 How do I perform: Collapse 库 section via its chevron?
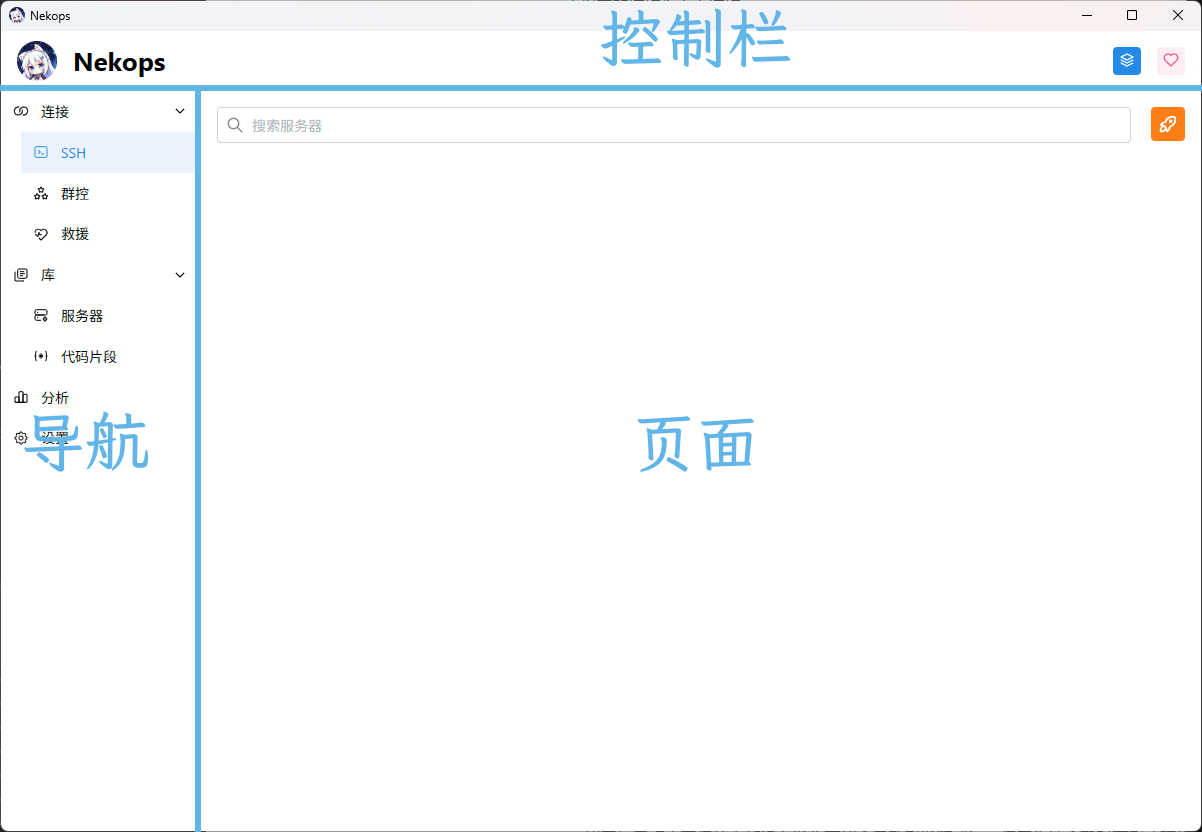pyautogui.click(x=180, y=275)
